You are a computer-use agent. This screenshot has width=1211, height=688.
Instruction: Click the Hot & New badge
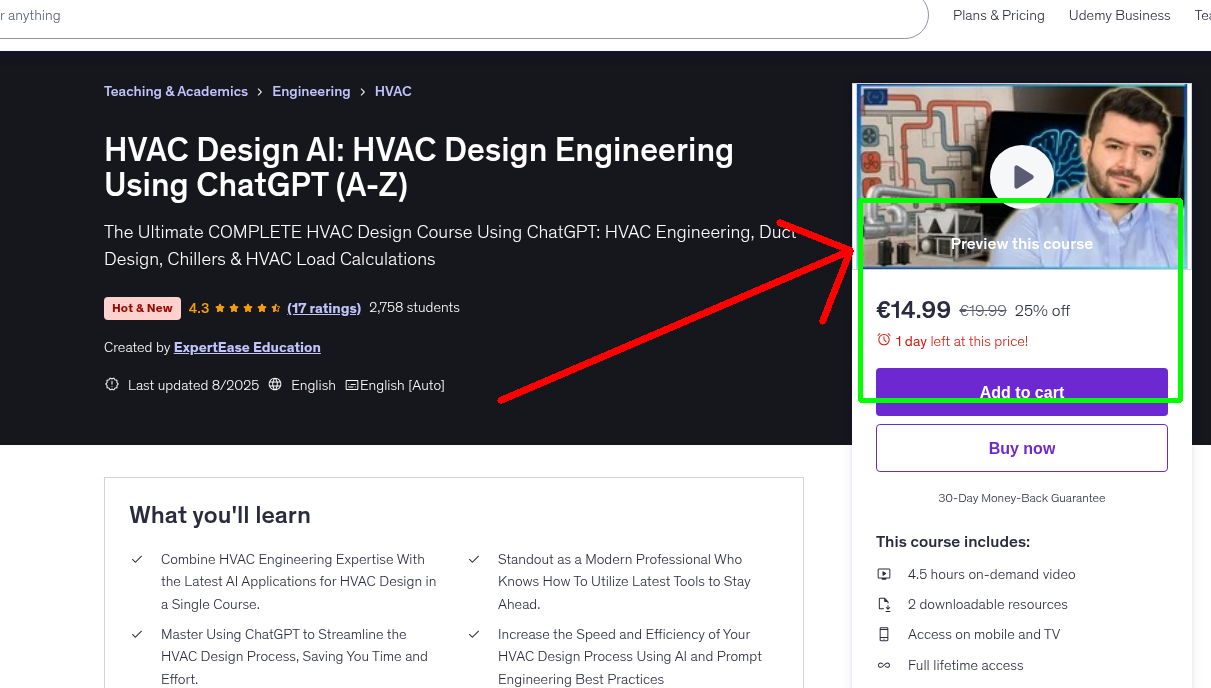(x=141, y=308)
